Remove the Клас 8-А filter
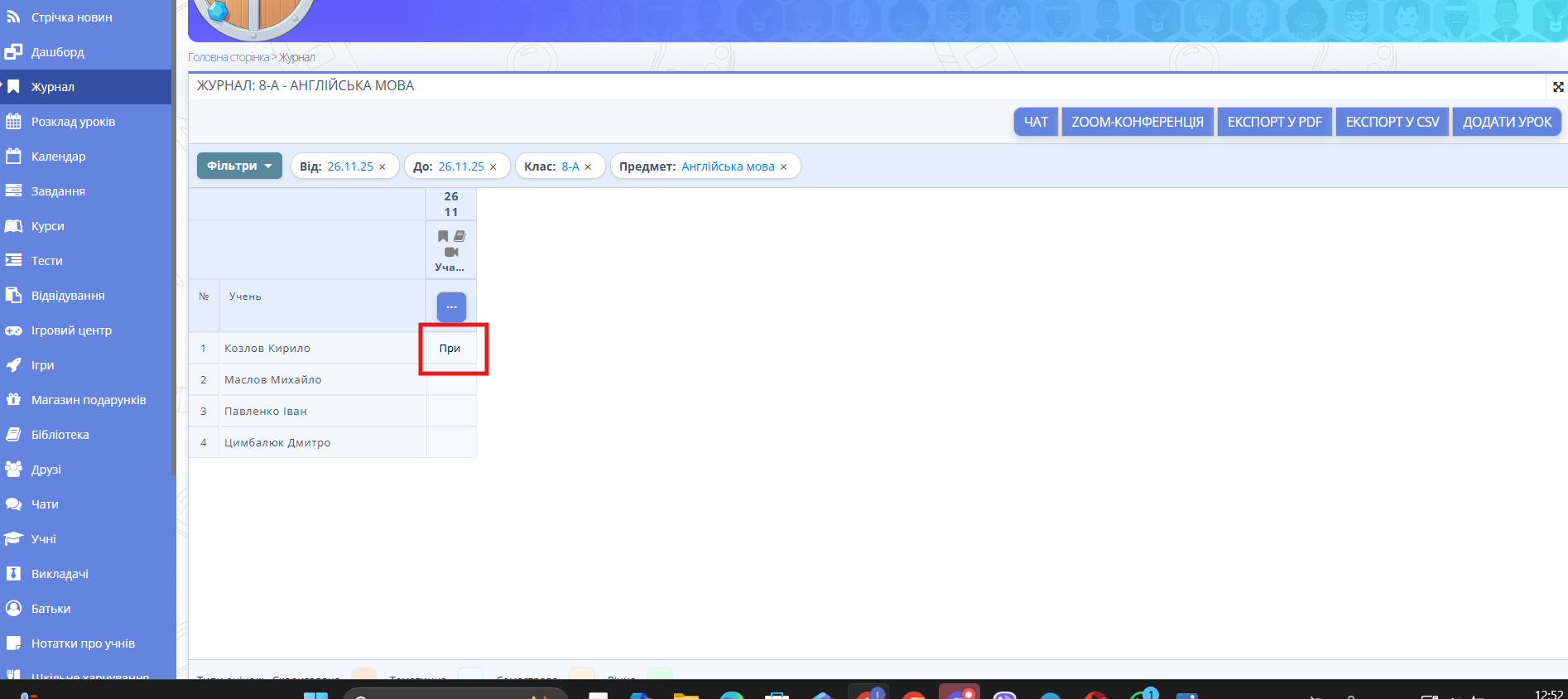This screenshot has height=699, width=1568. tap(588, 166)
